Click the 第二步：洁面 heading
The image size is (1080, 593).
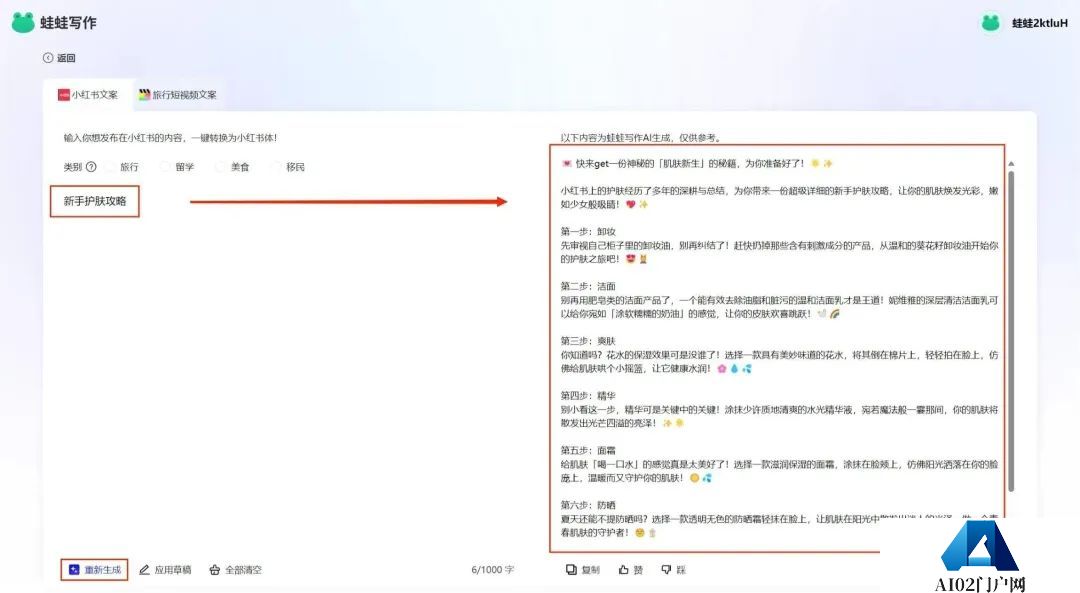tap(588, 286)
